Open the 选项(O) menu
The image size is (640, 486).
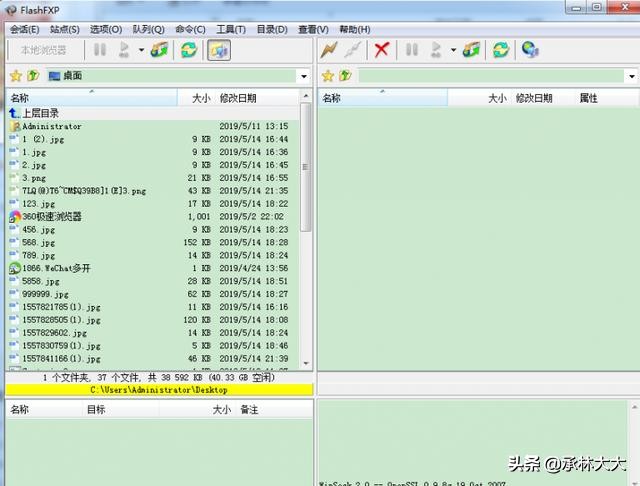[106, 29]
